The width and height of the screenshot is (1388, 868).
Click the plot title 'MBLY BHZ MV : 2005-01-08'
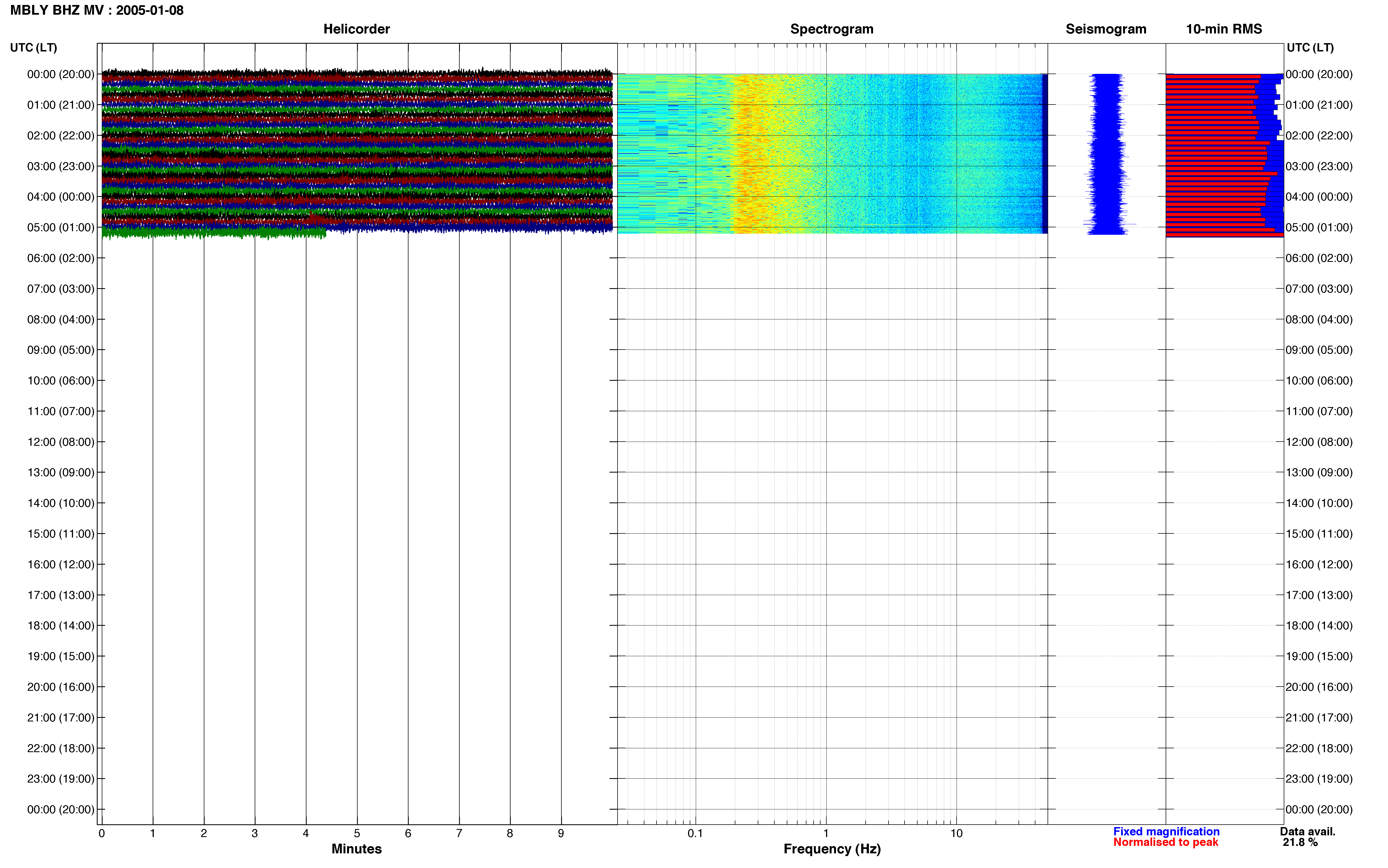point(97,10)
